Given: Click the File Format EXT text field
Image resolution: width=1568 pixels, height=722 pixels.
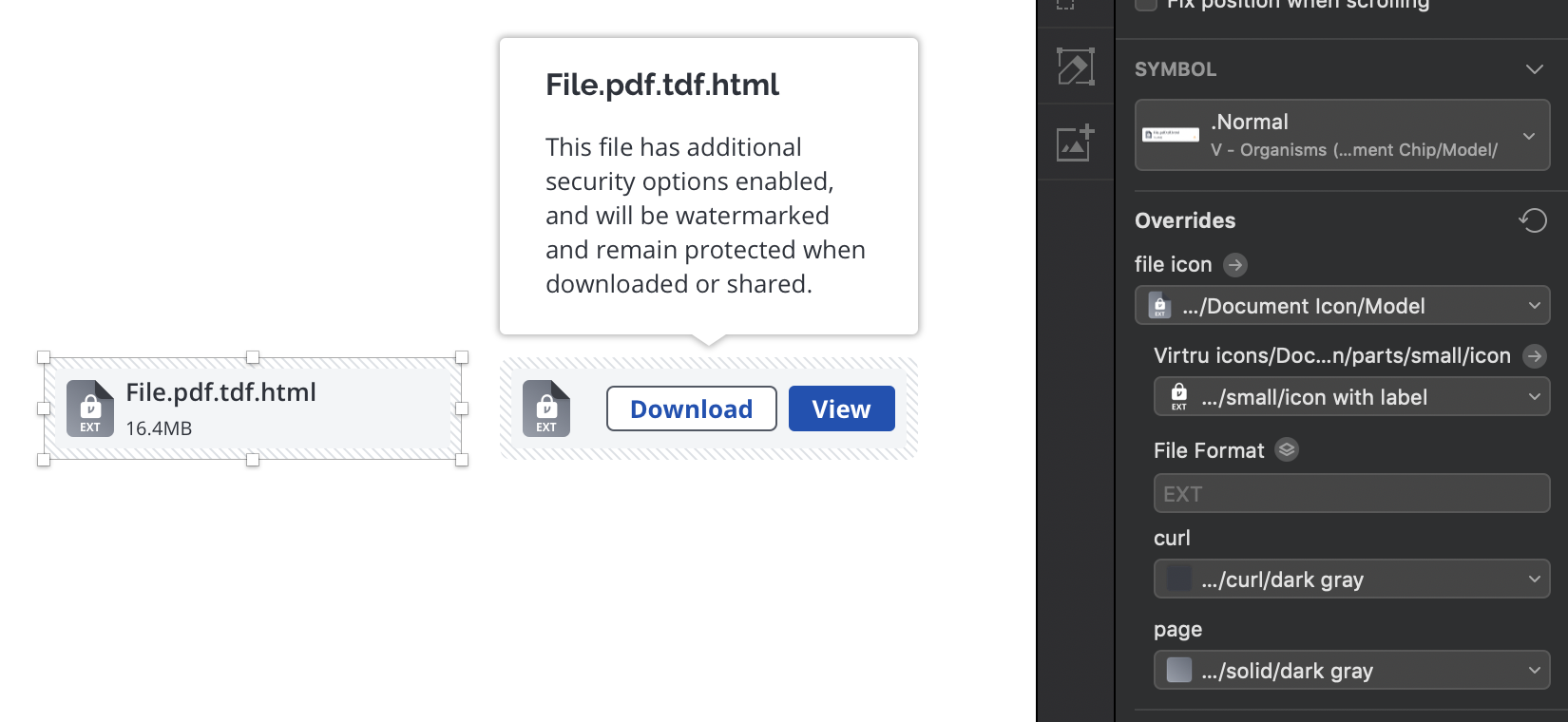Looking at the screenshot, I should (1351, 494).
